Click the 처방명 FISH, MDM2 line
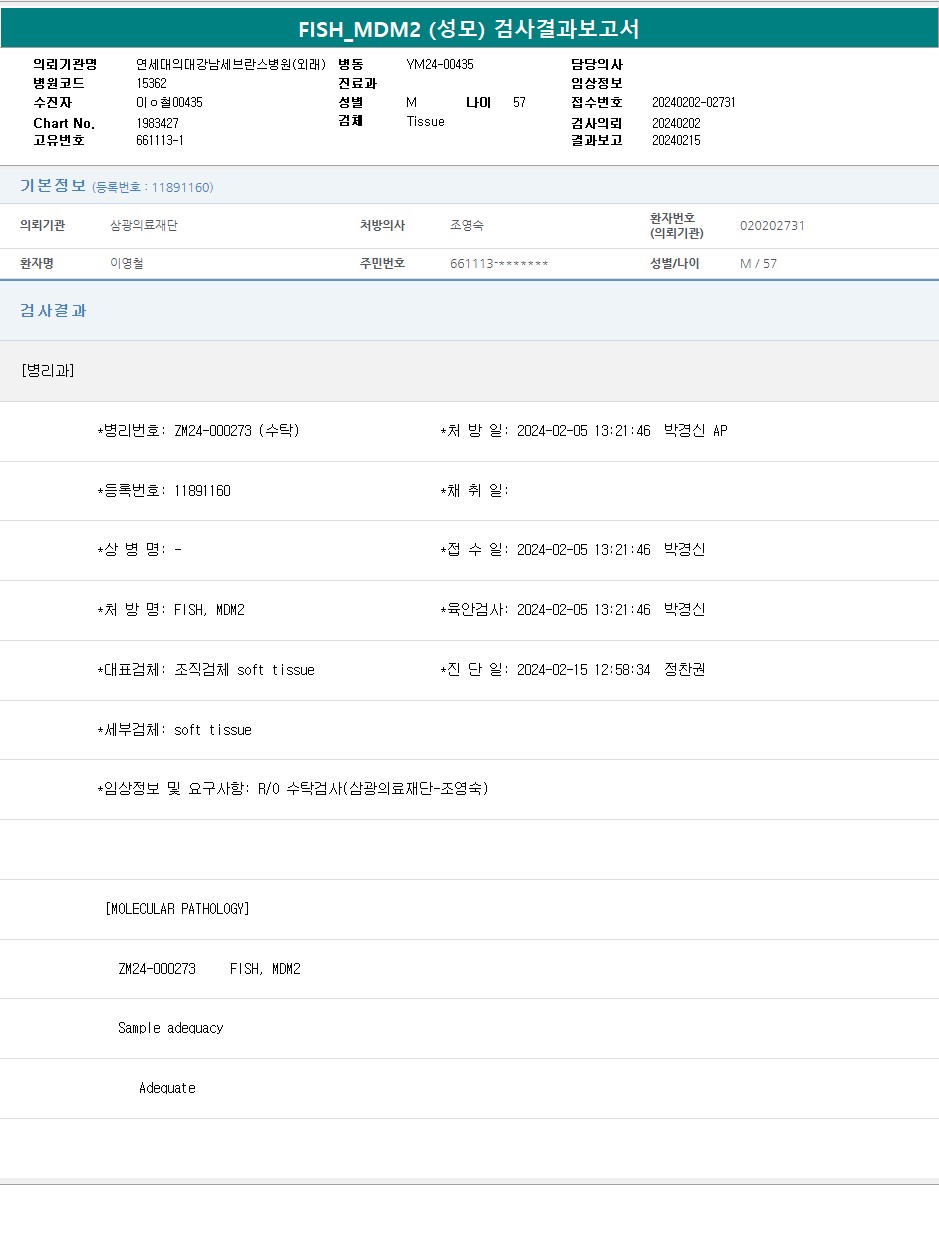This screenshot has width=939, height=1242. (x=171, y=610)
